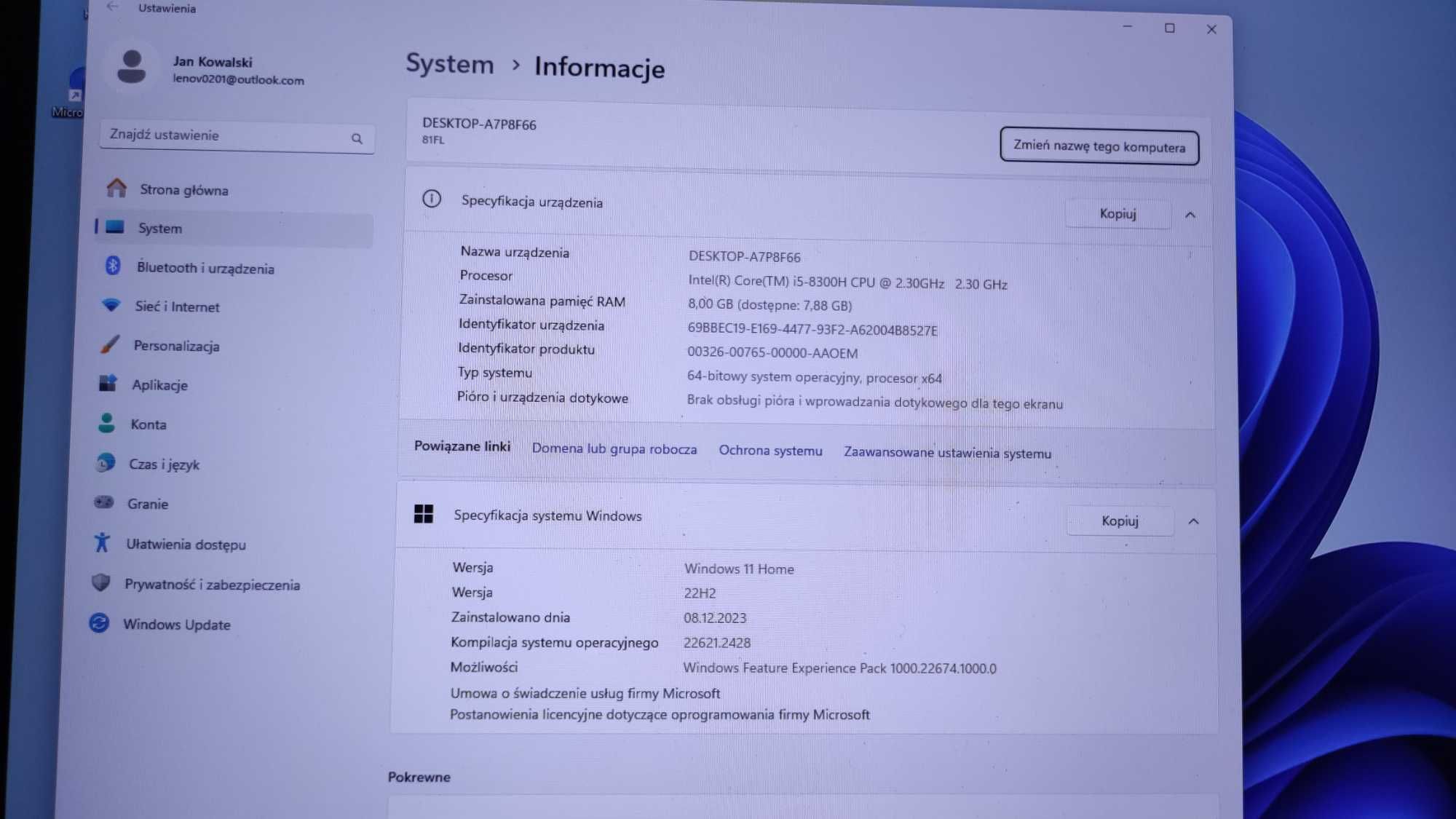1456x819 pixels.
Task: Open Postanowienia licencyjne oprogramowania Microsoft link
Action: [660, 715]
